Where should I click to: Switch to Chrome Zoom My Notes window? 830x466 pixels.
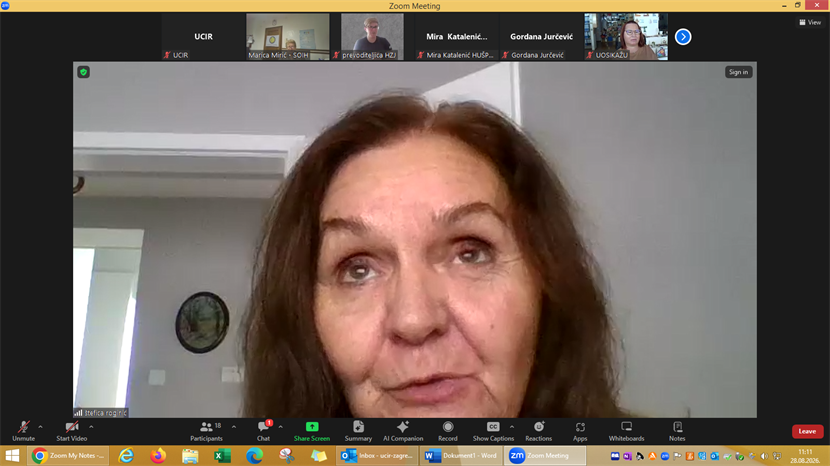pos(68,455)
